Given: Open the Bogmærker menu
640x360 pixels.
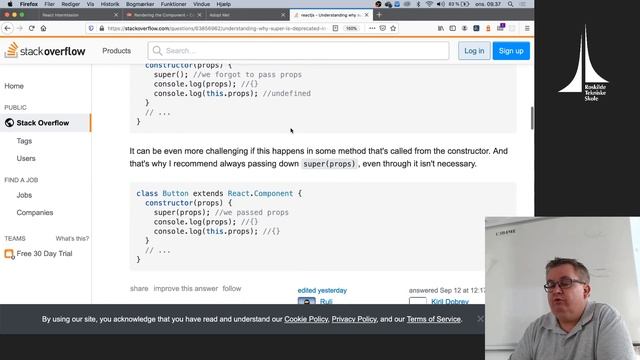Looking at the screenshot, I should tap(140, 4).
